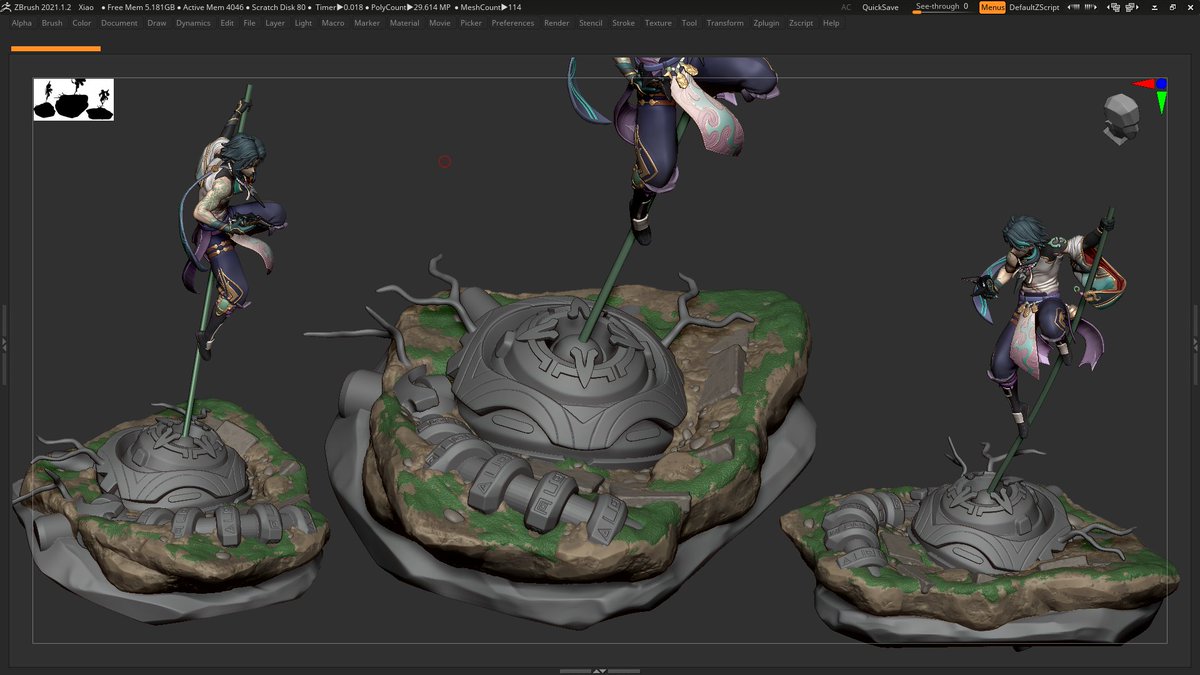Open the Transform menu
The width and height of the screenshot is (1200, 675).
pos(725,23)
